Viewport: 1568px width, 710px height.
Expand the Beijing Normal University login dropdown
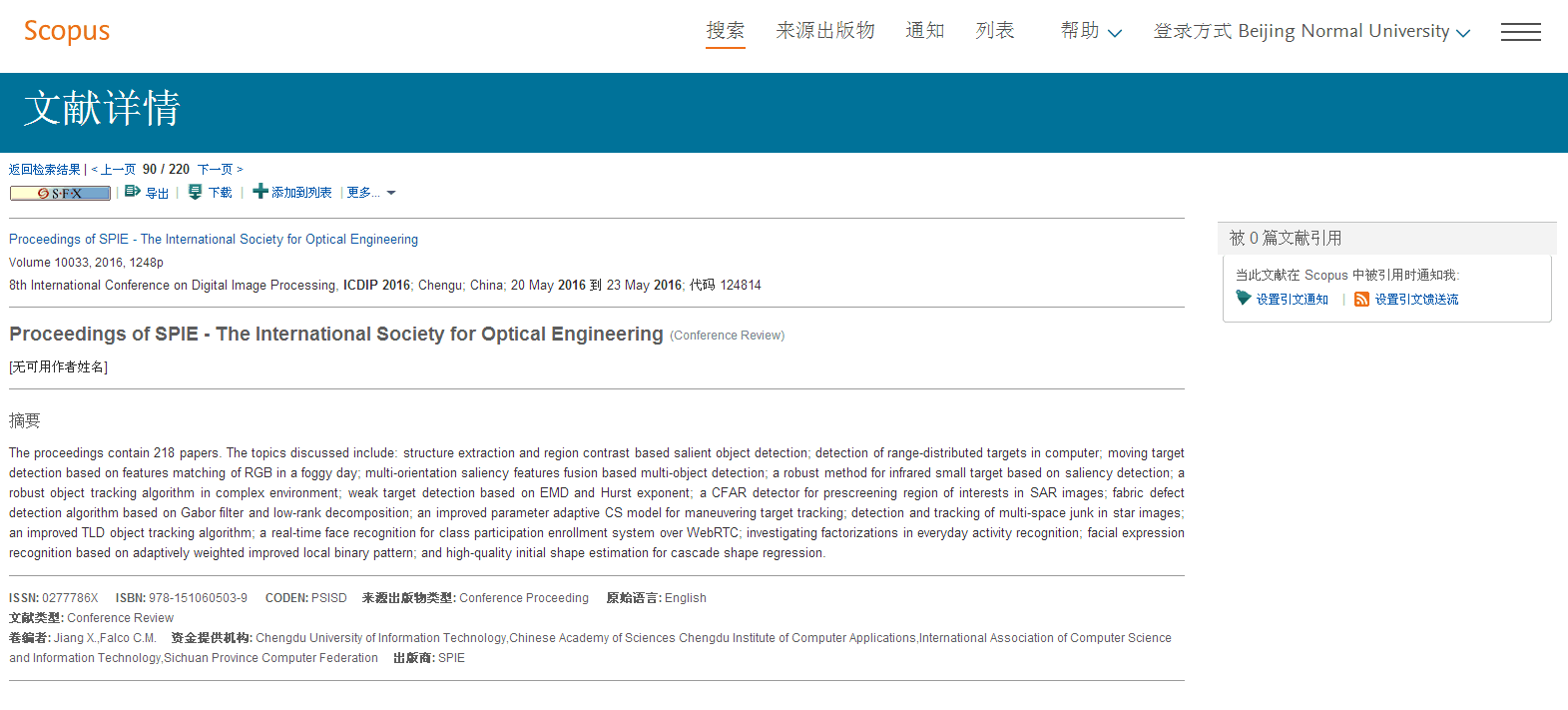coord(1311,31)
